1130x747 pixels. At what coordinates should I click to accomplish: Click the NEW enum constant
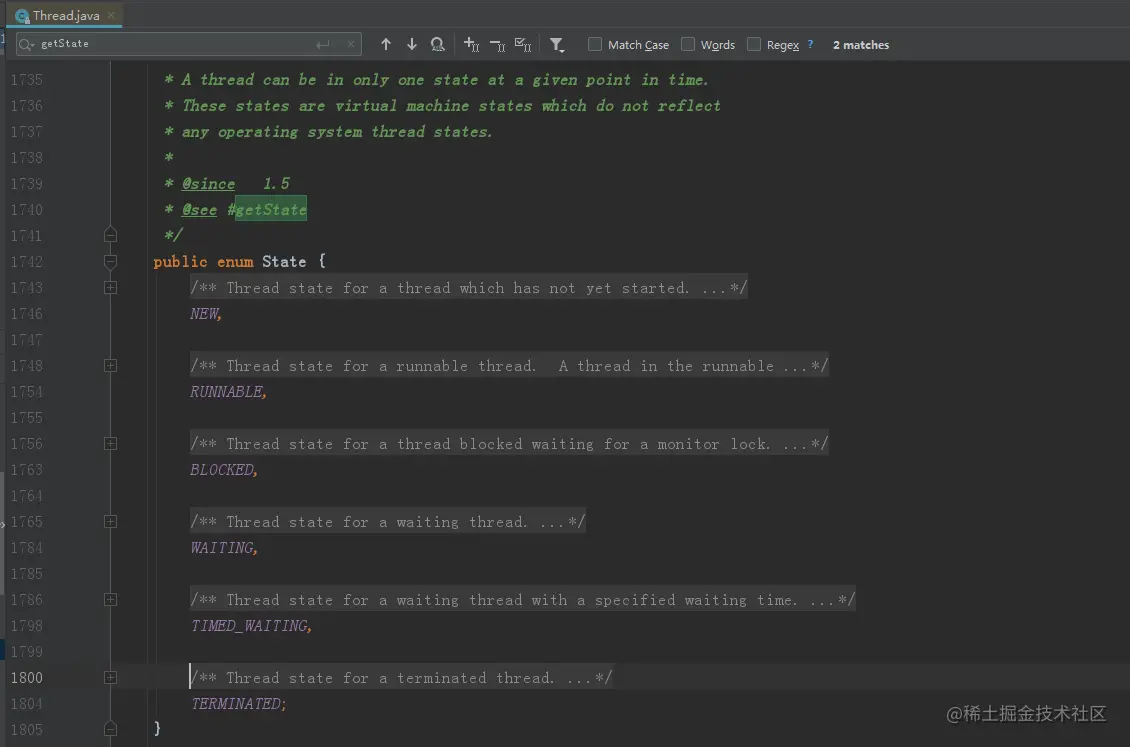pyautogui.click(x=205, y=313)
